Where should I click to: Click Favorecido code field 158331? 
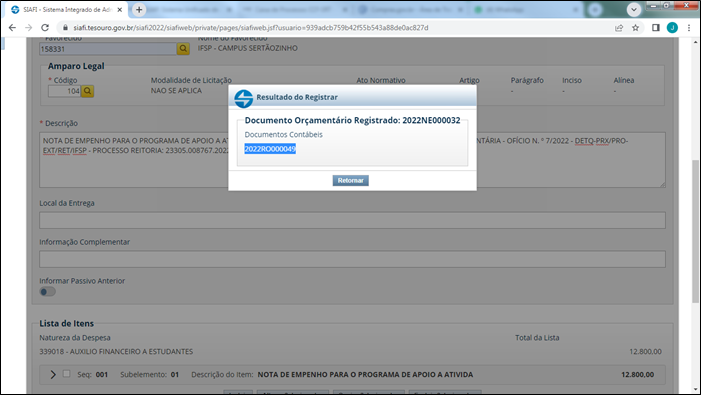coord(108,49)
